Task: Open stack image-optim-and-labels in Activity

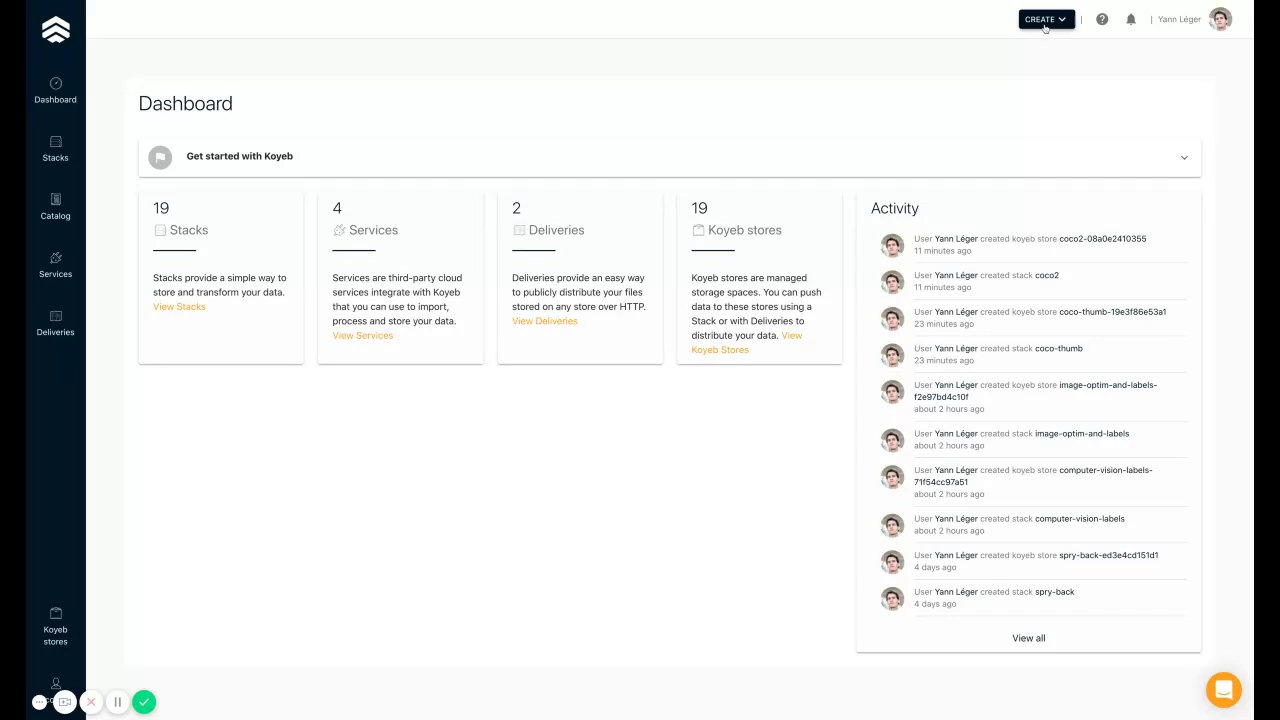Action: 1082,434
